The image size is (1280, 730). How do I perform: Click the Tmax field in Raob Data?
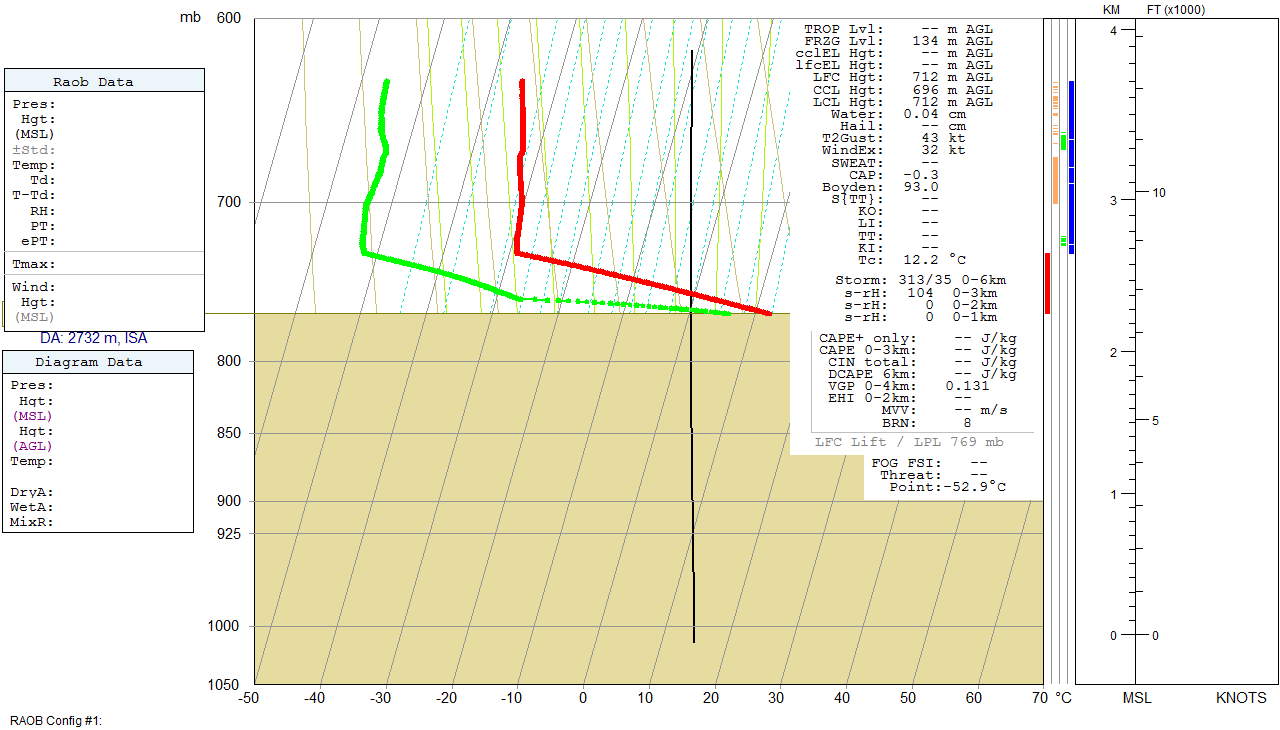pos(35,264)
